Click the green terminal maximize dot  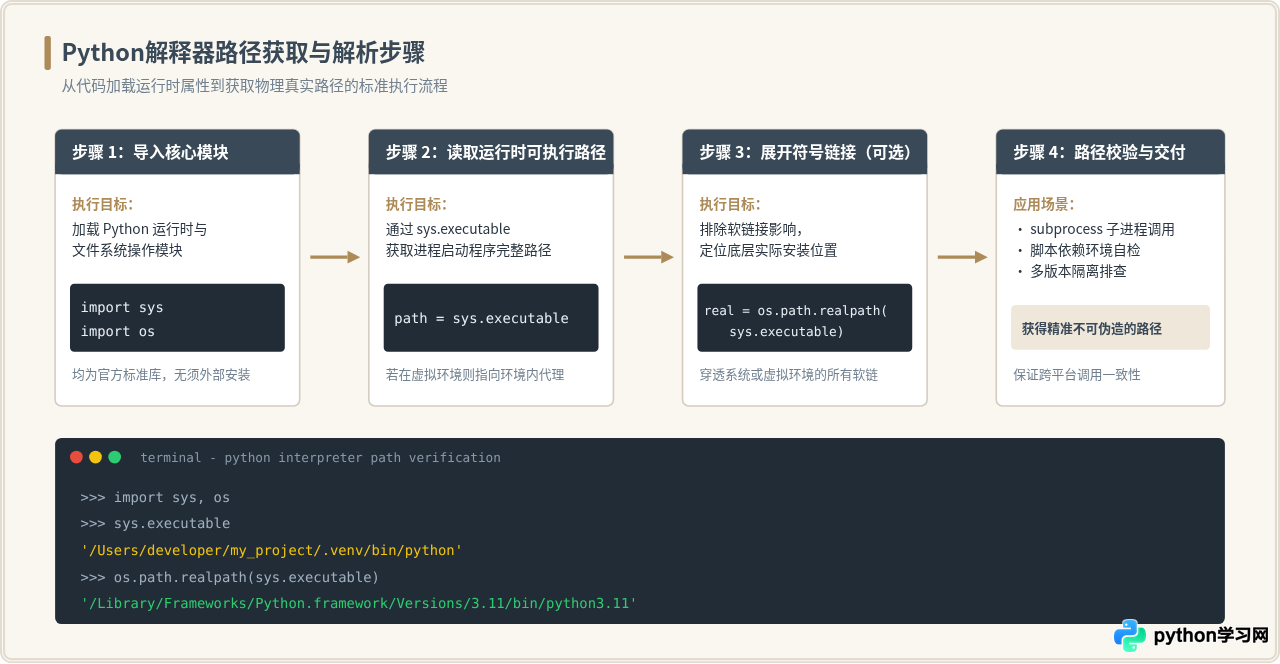point(115,457)
